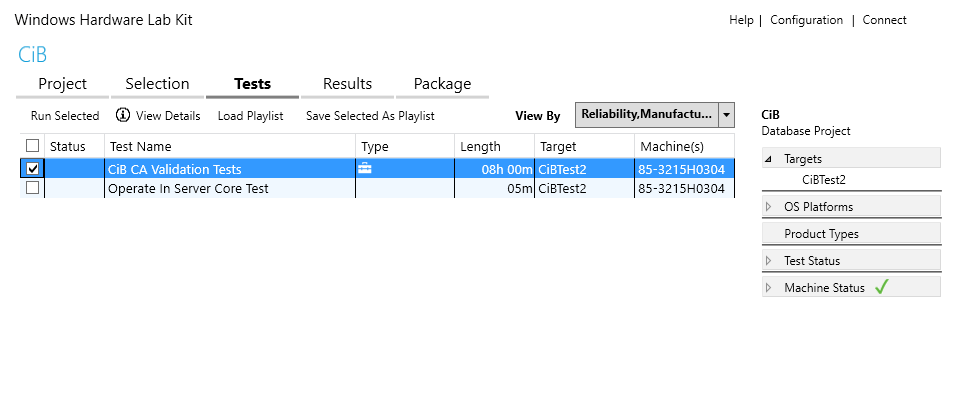The image size is (962, 418).
Task: Click the green checkmark next to Machine Status
Action: pos(882,287)
